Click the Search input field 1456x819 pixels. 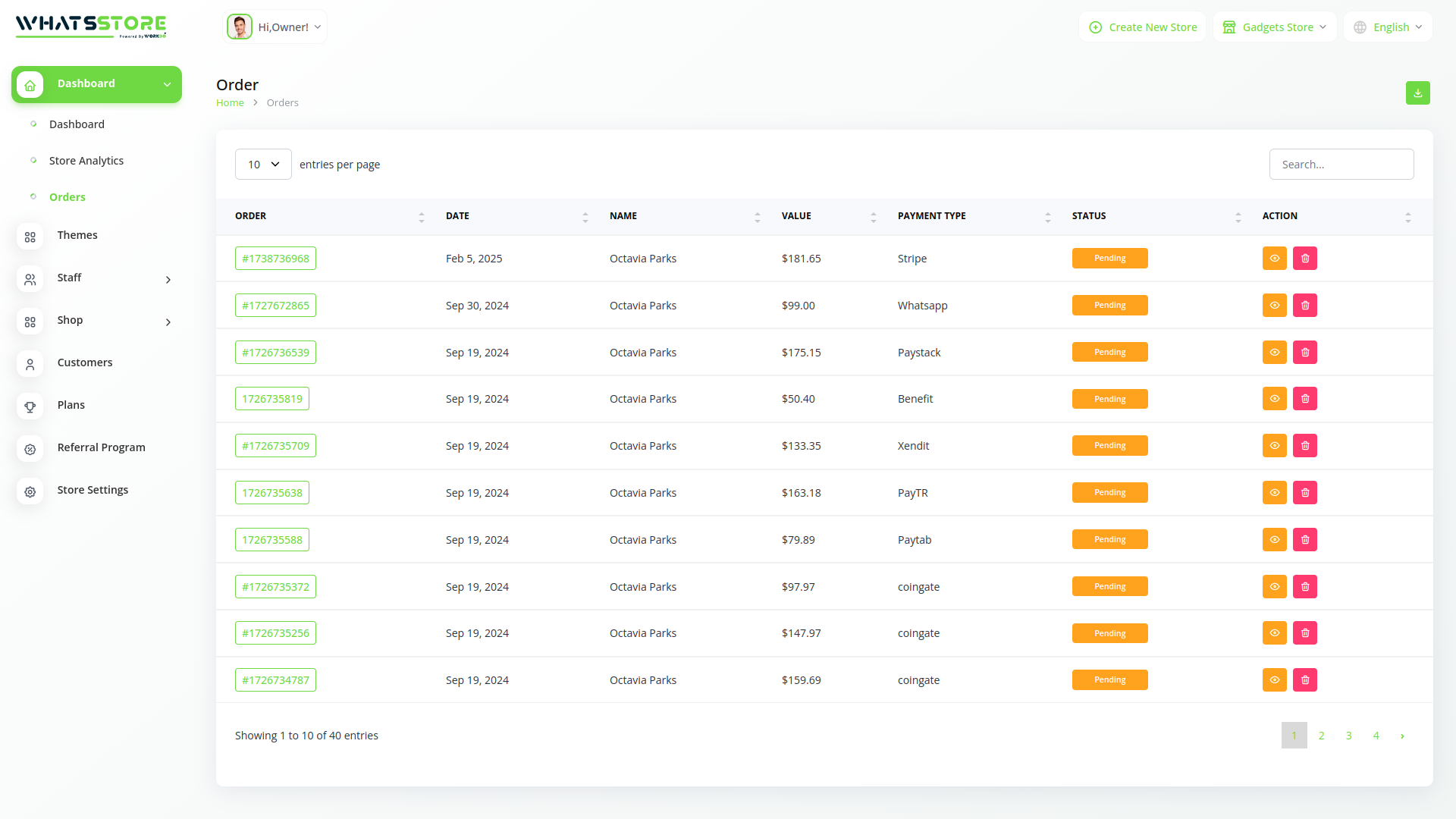pos(1341,165)
